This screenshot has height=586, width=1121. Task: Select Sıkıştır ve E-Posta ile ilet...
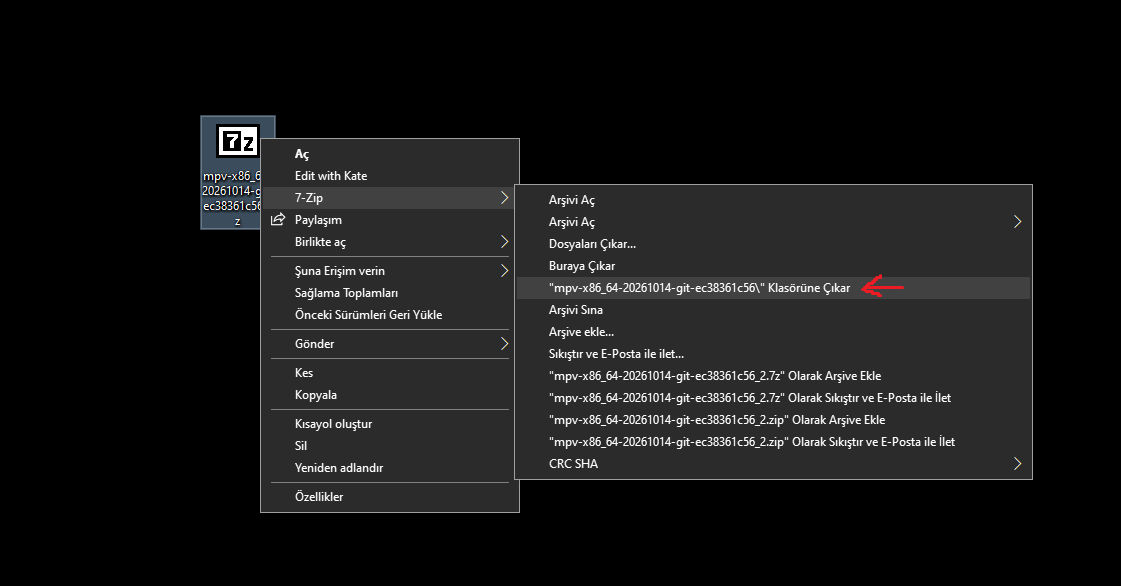[x=774, y=354]
